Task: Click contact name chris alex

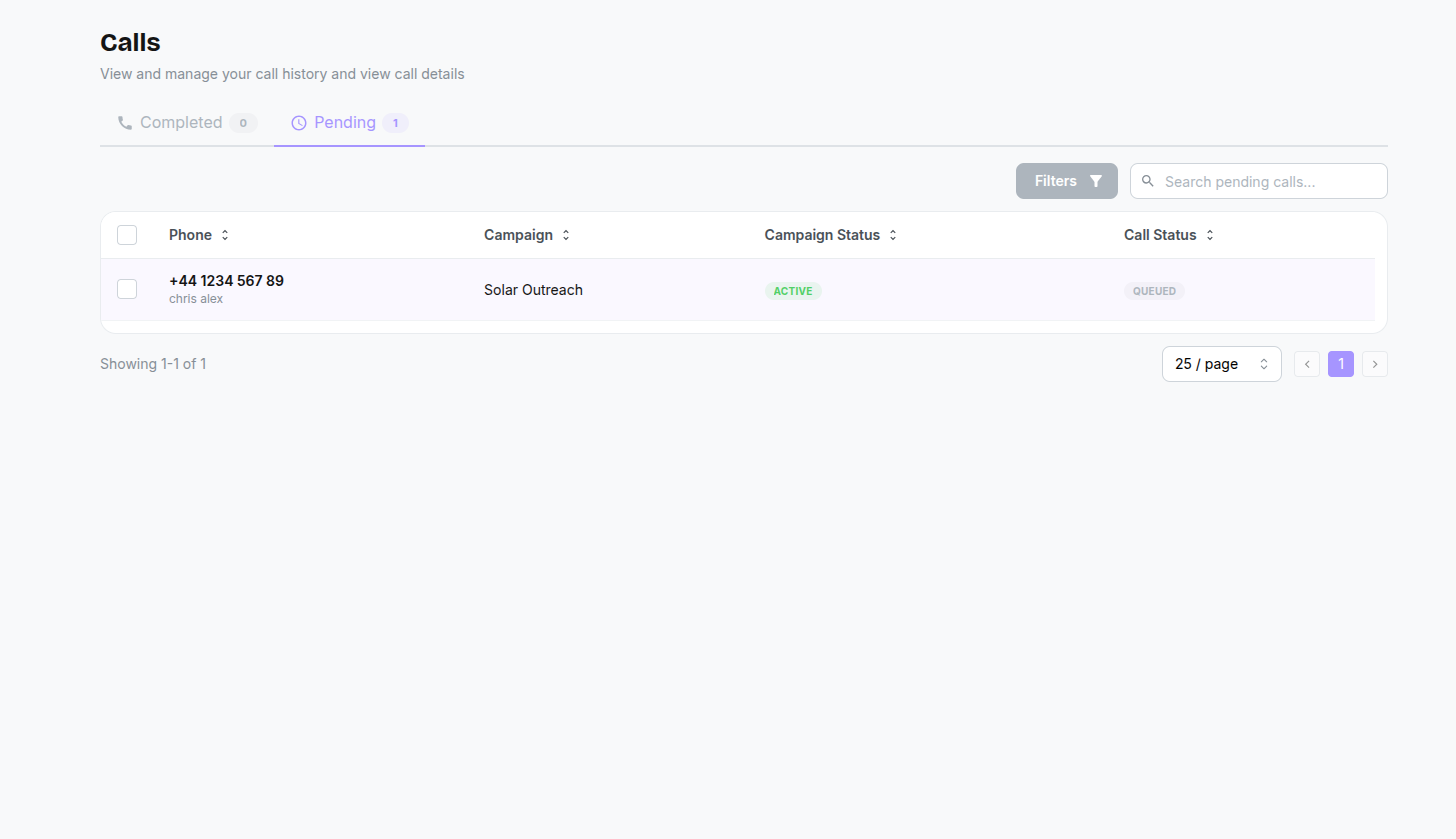Action: (196, 299)
